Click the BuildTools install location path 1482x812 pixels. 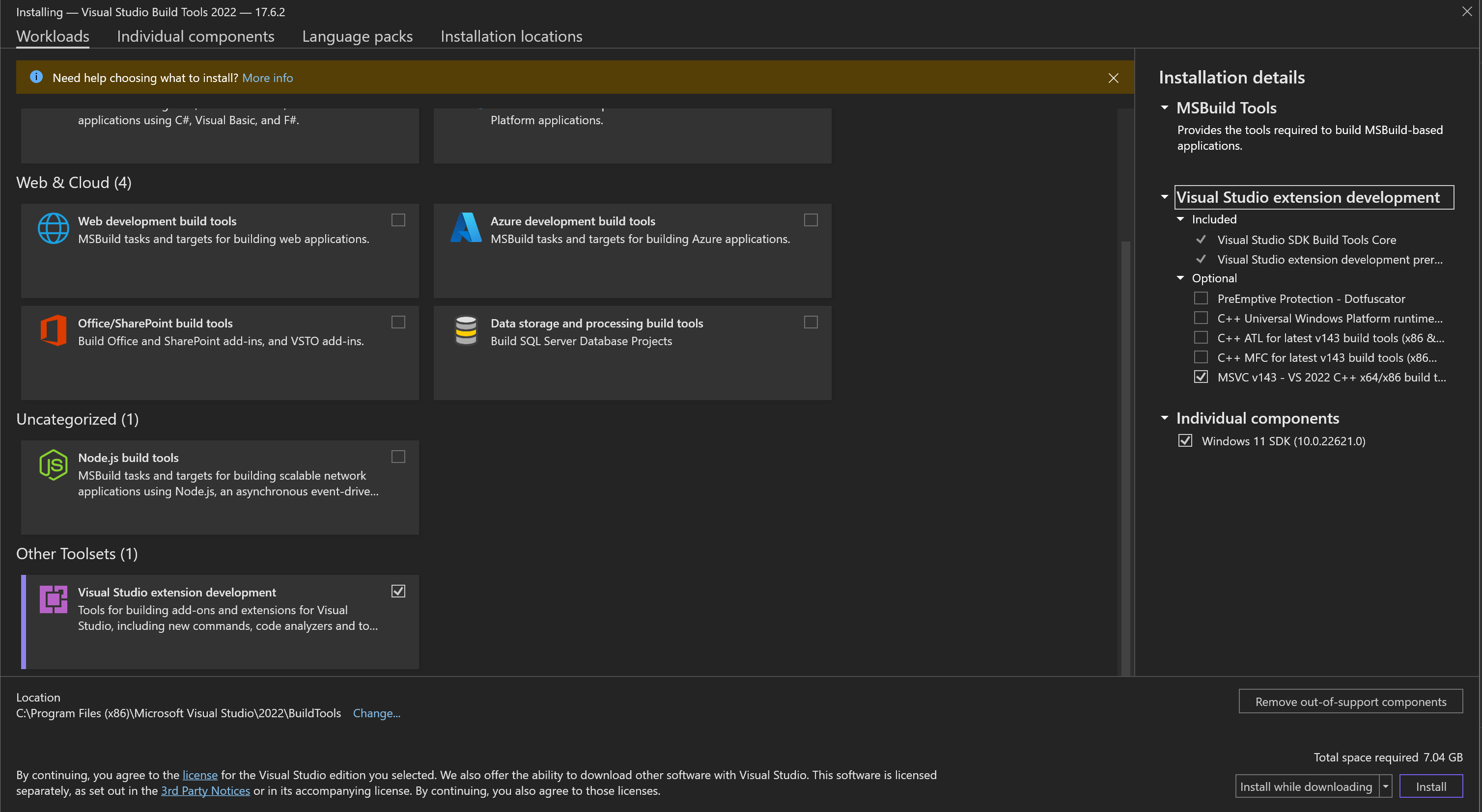pyautogui.click(x=178, y=713)
